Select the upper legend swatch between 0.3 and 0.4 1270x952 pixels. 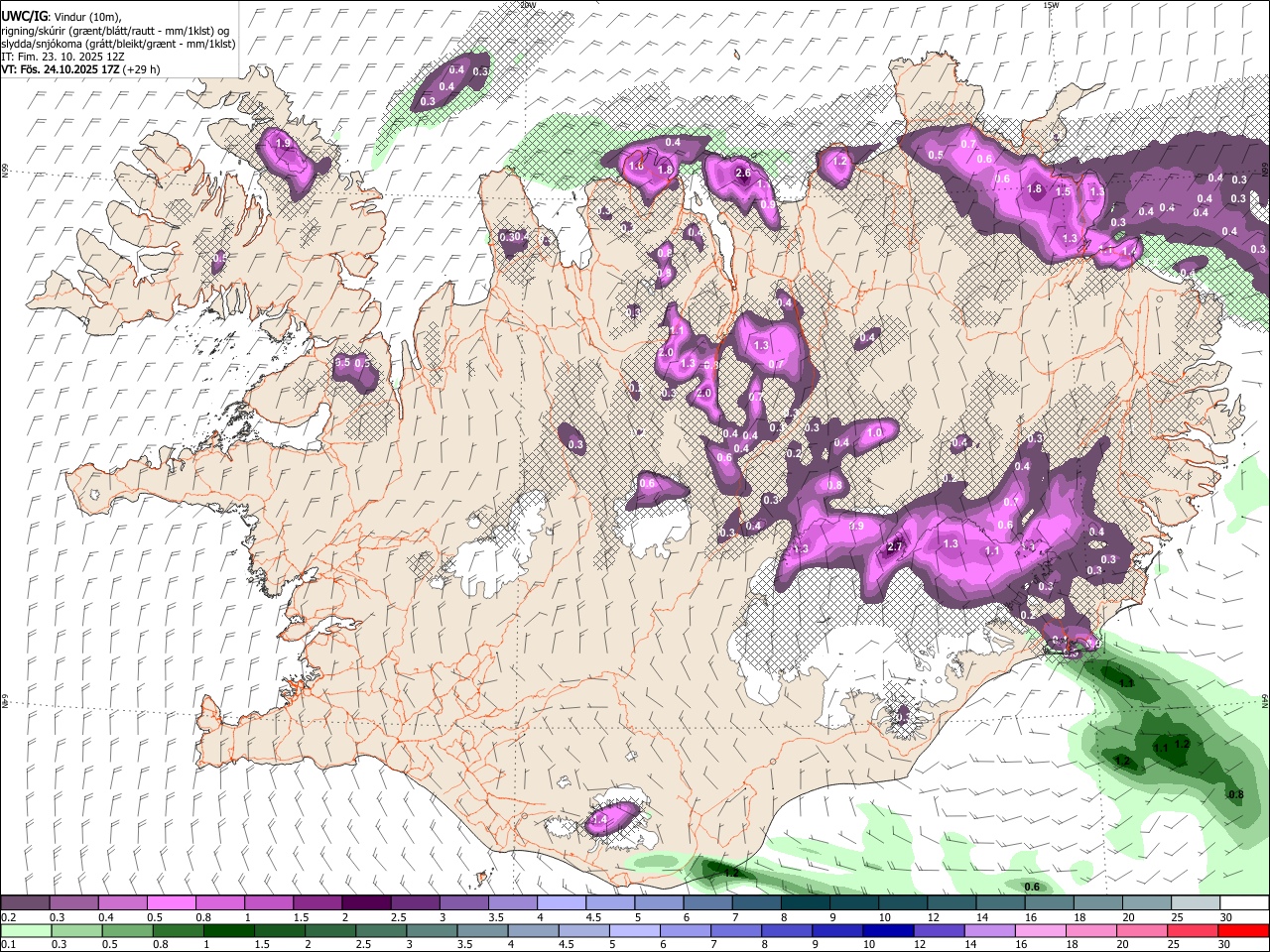coord(74,903)
